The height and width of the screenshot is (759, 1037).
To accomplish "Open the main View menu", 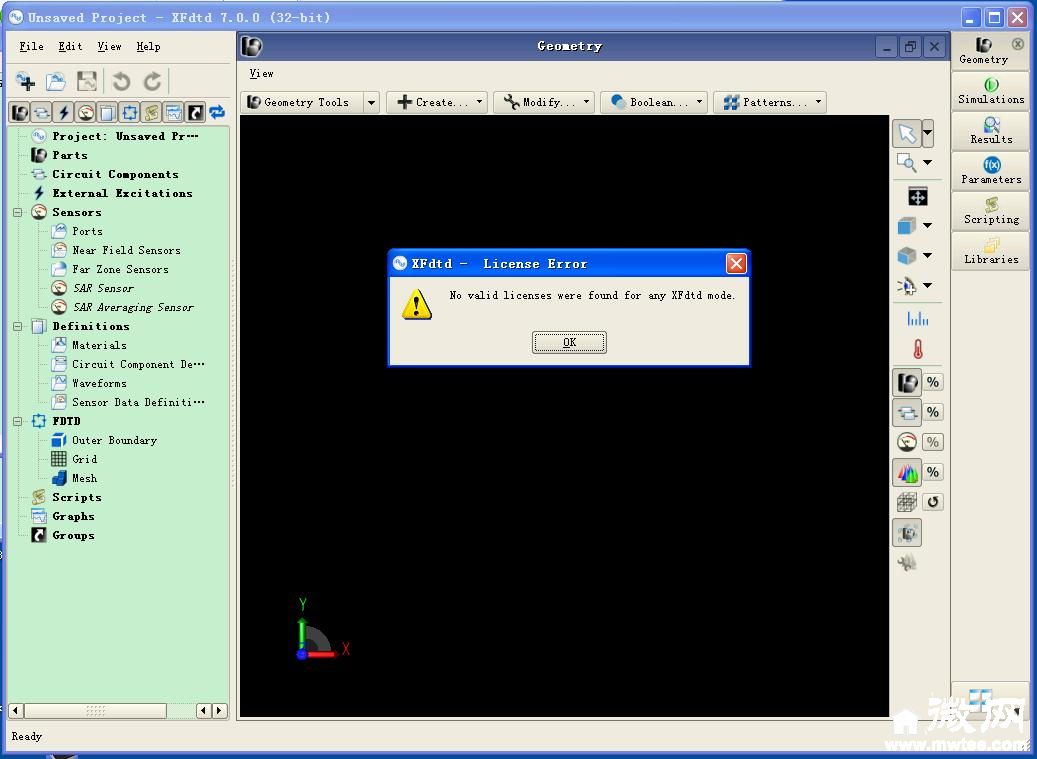I will click(x=109, y=46).
